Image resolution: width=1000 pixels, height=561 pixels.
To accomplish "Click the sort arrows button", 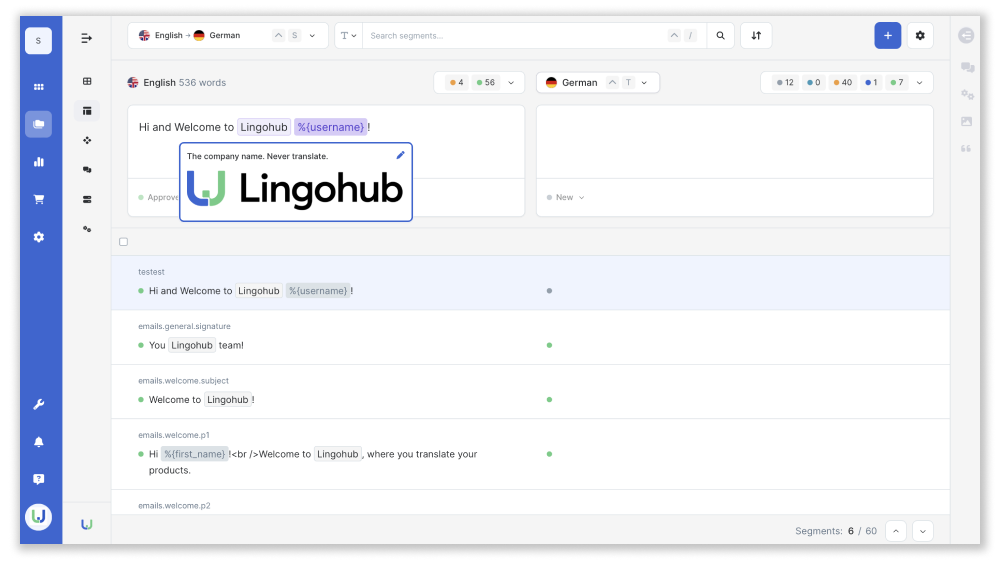I will click(x=756, y=36).
